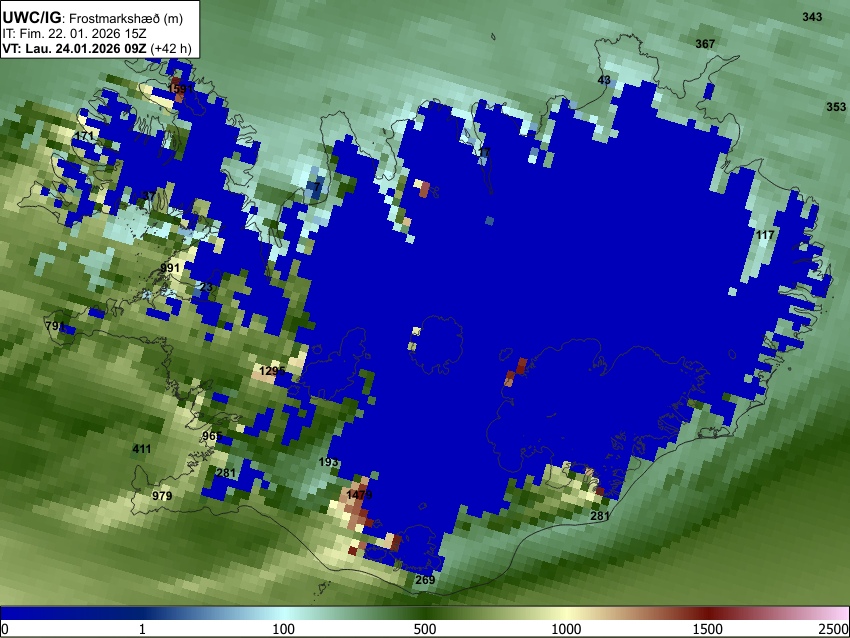Screen dimensions: 850x638
Task: Select the 979 value label
Action: pos(162,496)
